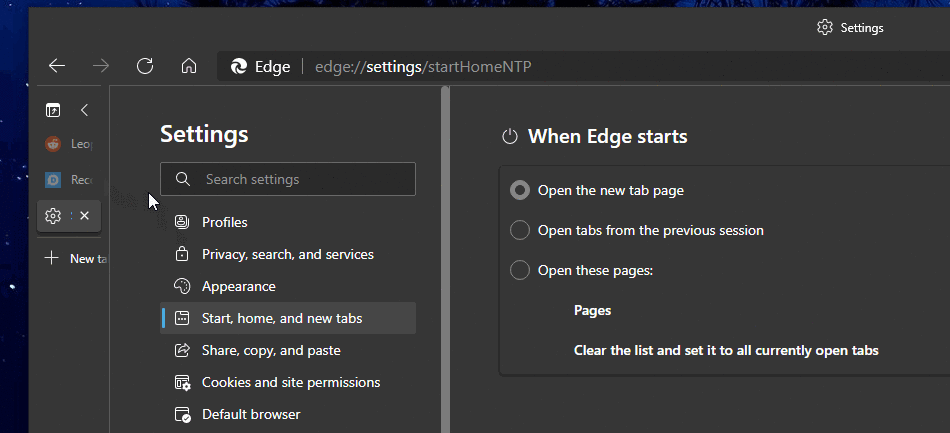Viewport: 950px width, 433px height.
Task: Click the settings sidebar vertical scrollbar
Action: (x=446, y=259)
